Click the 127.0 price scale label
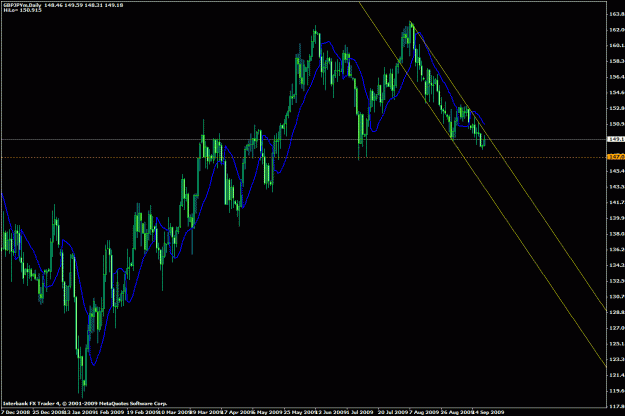625x416 pixels. [617, 328]
